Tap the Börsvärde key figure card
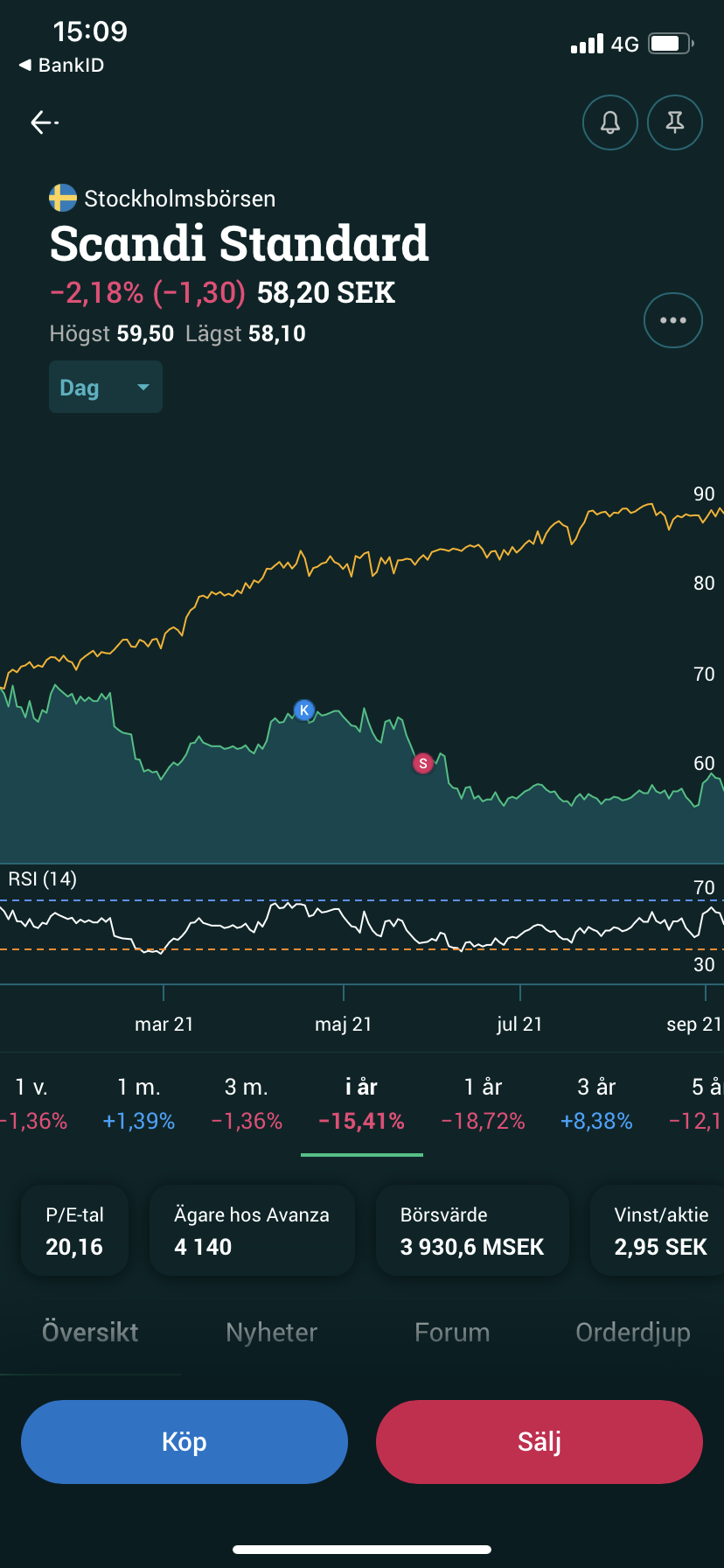The height and width of the screenshot is (1568, 724). (x=472, y=1230)
